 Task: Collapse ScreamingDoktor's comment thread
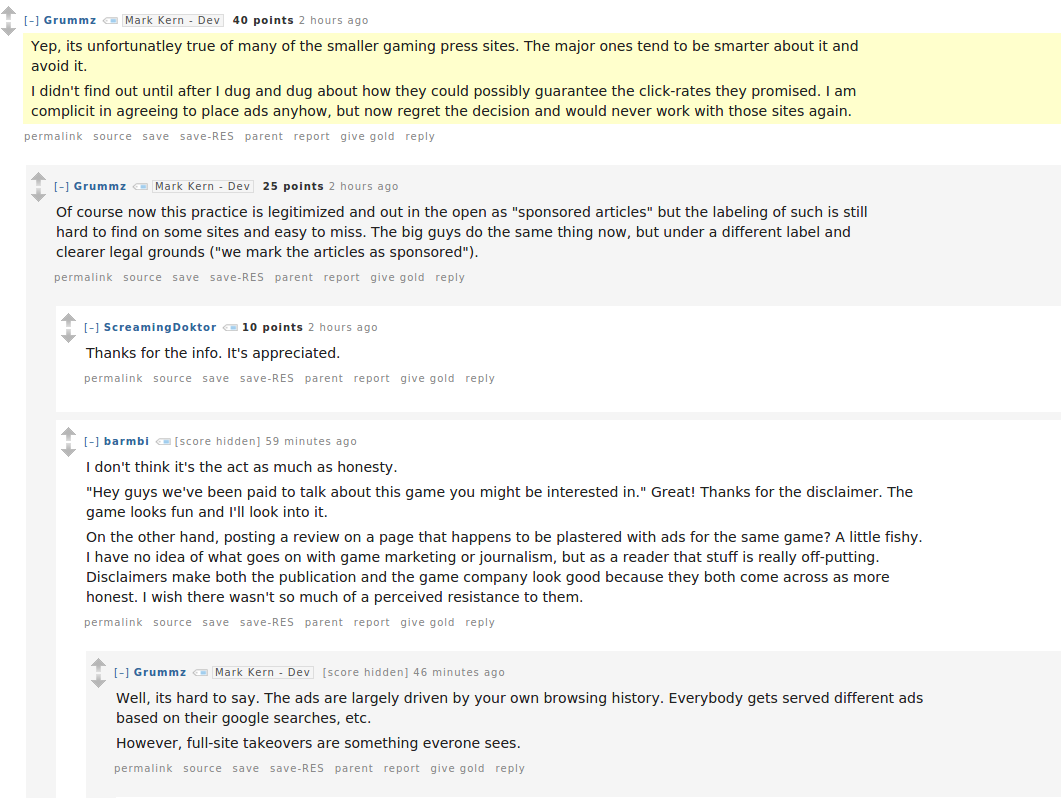[x=91, y=328]
